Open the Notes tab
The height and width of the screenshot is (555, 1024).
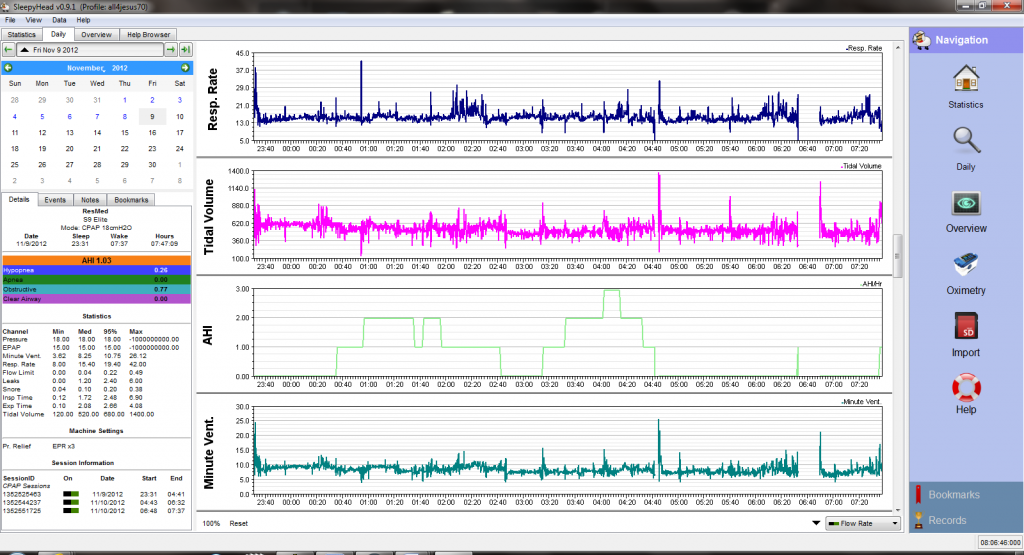point(90,200)
